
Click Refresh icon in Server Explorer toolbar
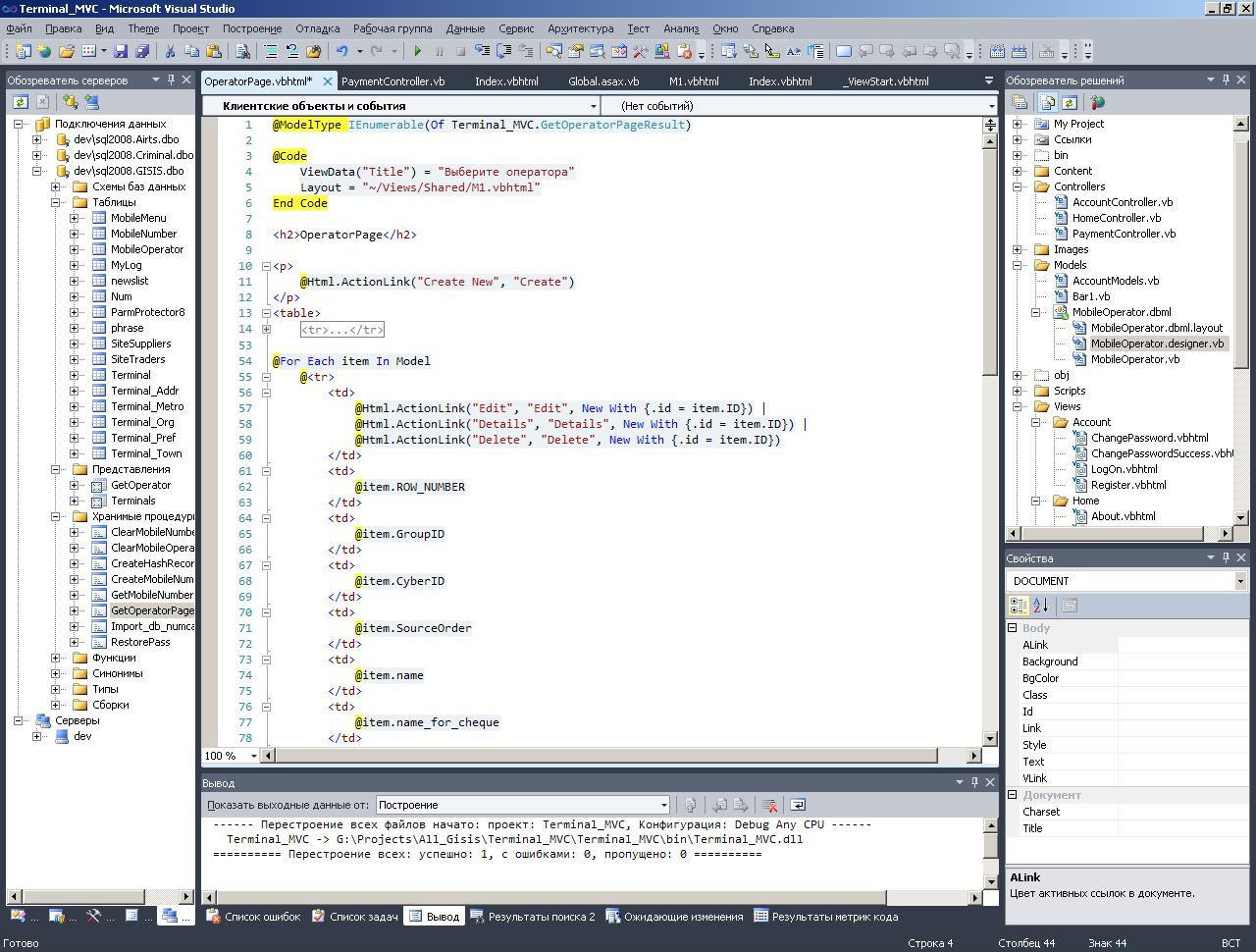[20, 101]
